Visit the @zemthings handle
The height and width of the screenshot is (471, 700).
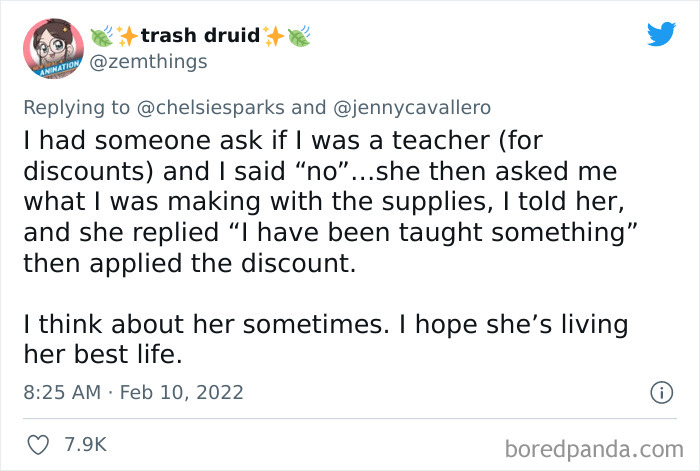148,62
